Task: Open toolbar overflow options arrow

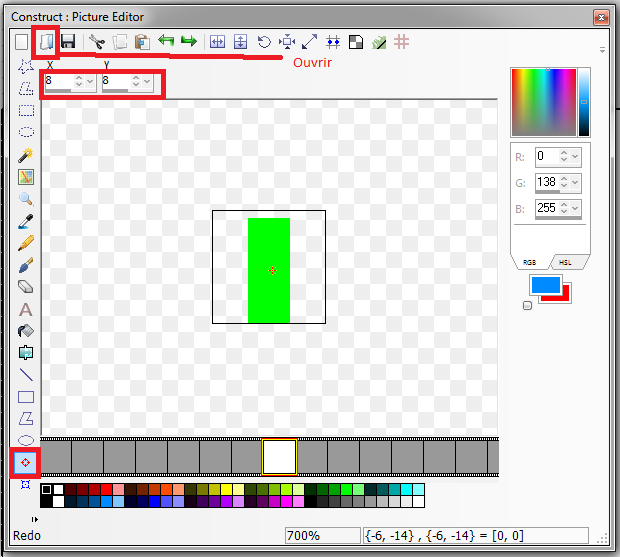Action: point(602,50)
